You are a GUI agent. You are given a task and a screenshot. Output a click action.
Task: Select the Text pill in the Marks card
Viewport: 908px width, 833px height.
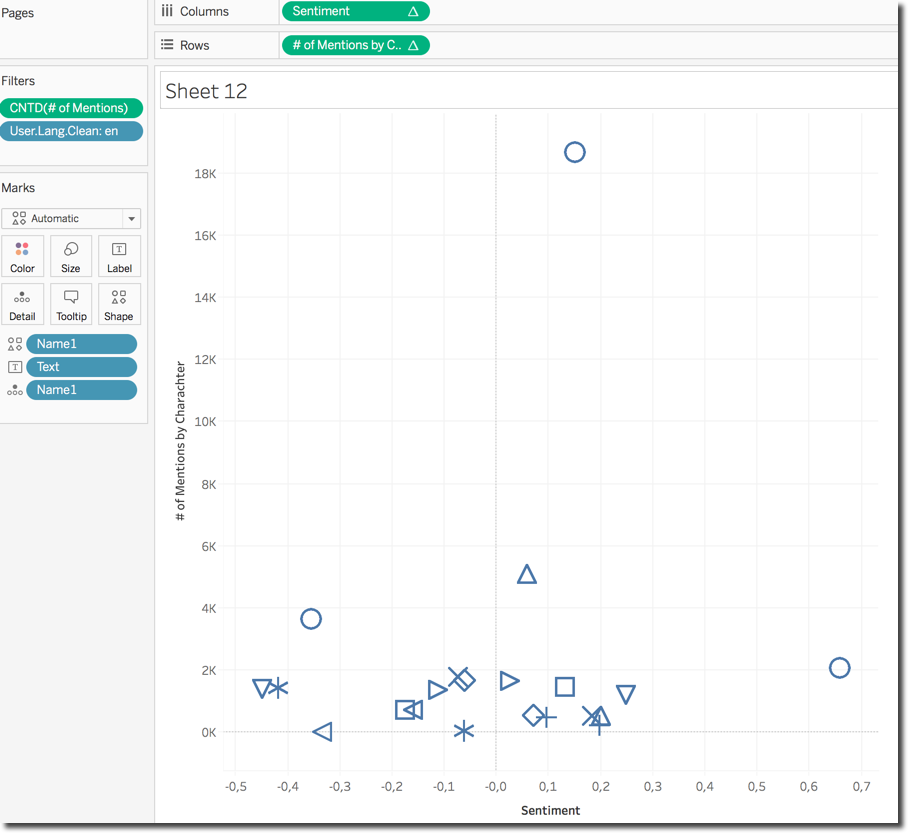82,366
